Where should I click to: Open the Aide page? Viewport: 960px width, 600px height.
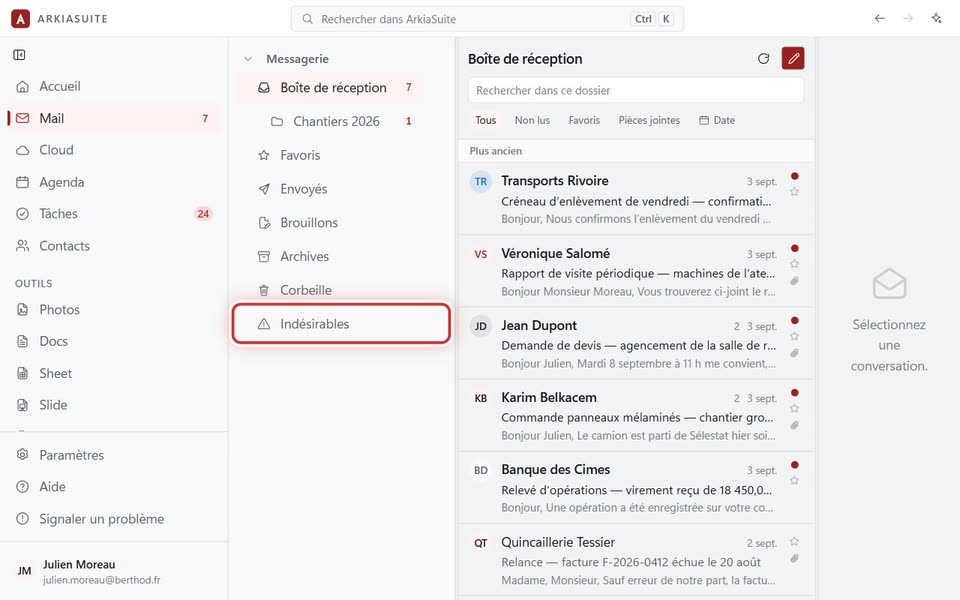coord(114,487)
